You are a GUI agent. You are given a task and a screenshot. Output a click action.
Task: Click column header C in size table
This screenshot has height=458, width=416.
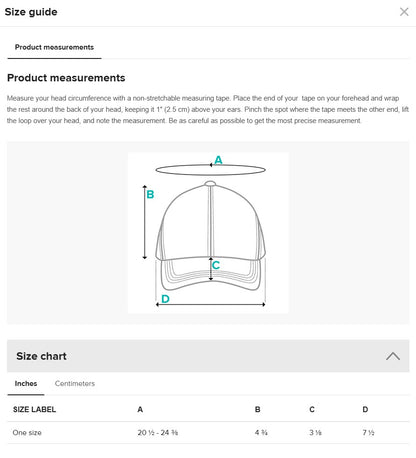312,409
